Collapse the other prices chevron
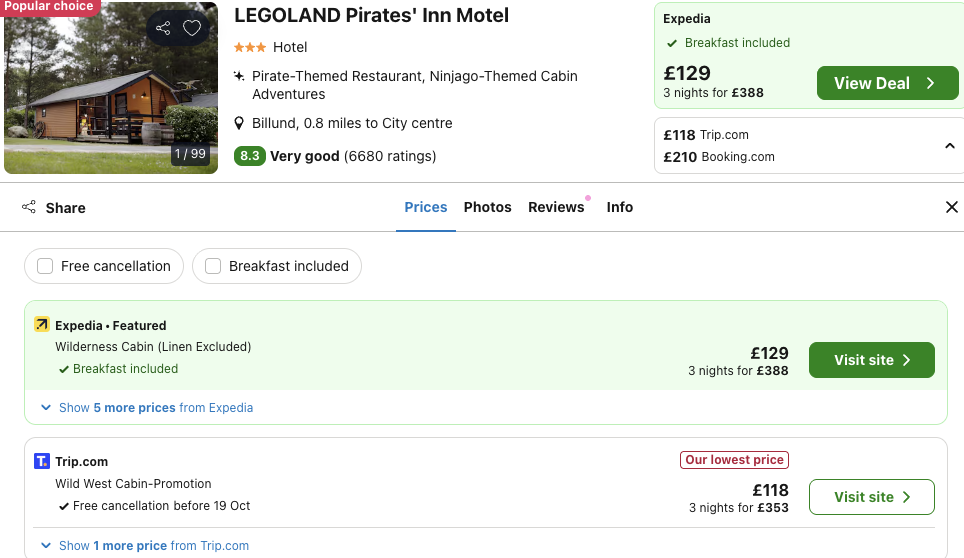Image resolution: width=964 pixels, height=558 pixels. (x=949, y=146)
